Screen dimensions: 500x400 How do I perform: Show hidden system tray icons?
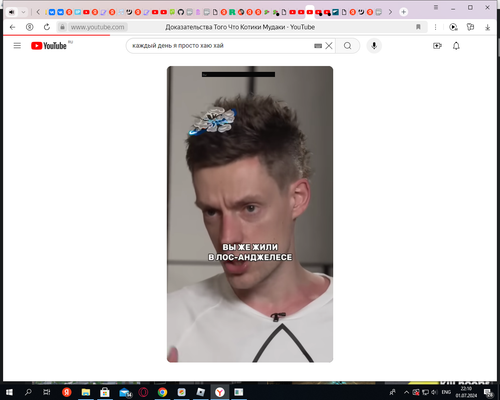coord(406,392)
